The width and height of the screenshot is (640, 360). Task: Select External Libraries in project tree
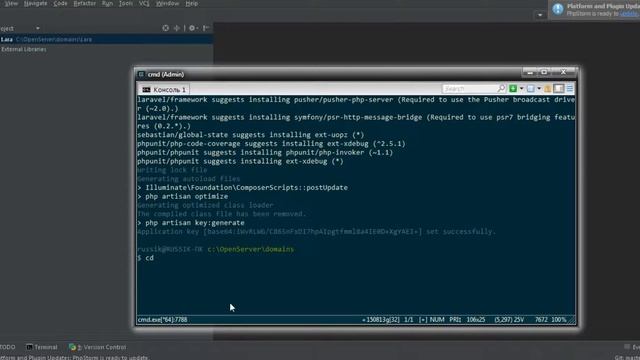(x=24, y=49)
